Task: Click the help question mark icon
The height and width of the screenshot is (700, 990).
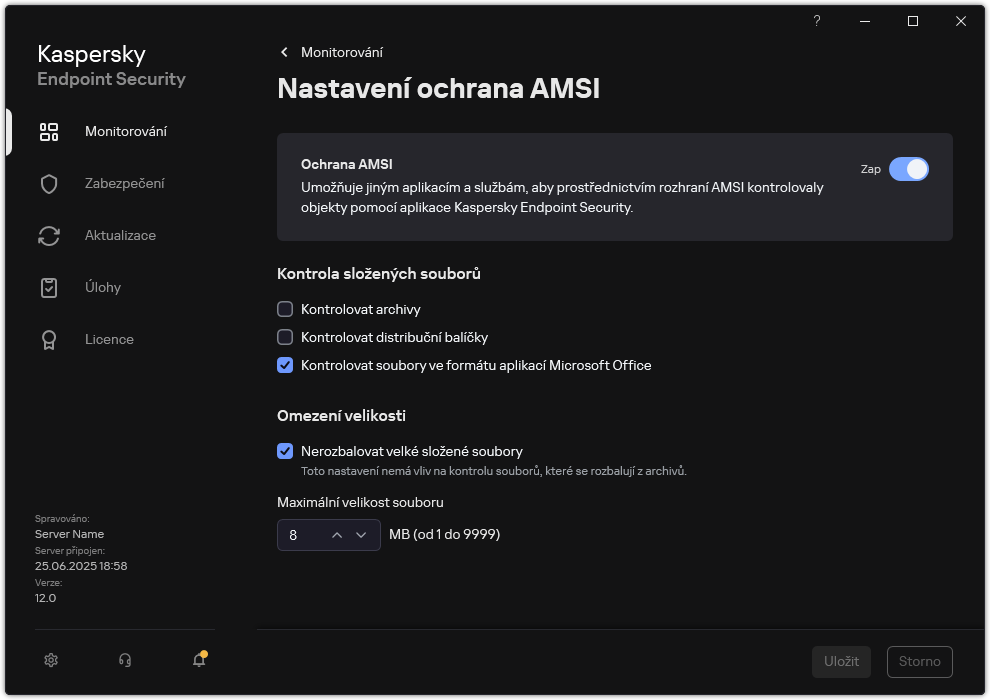Action: tap(816, 21)
